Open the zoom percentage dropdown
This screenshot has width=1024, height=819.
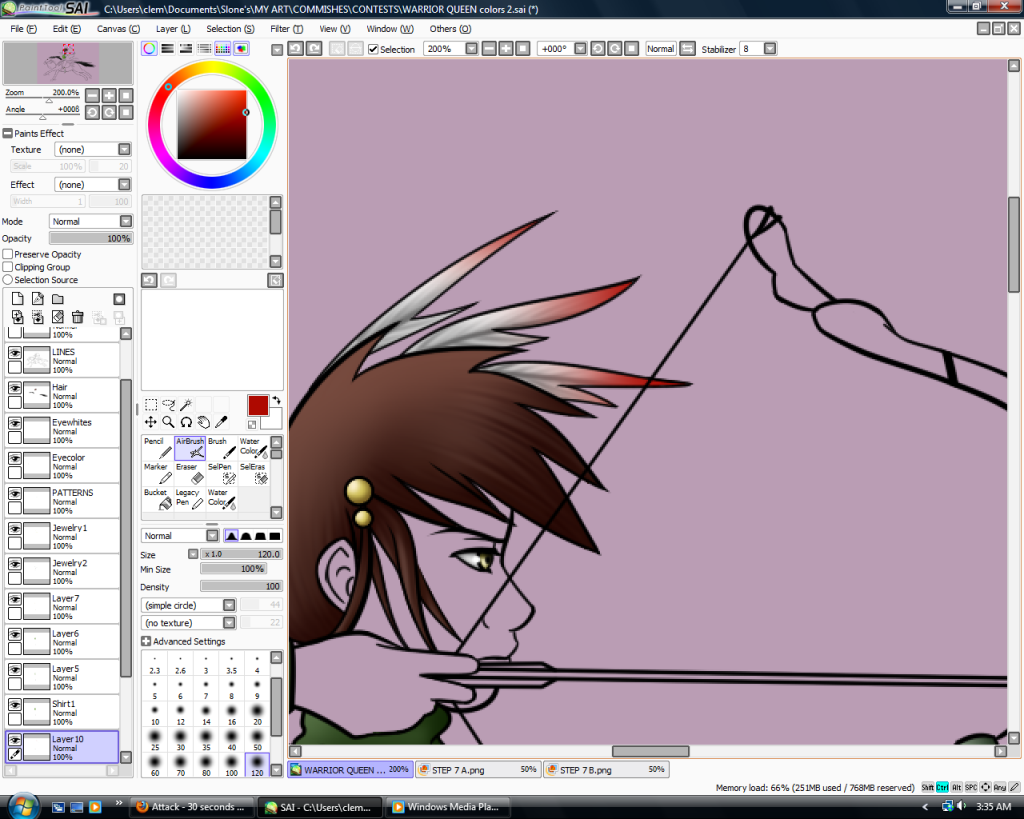tap(472, 49)
